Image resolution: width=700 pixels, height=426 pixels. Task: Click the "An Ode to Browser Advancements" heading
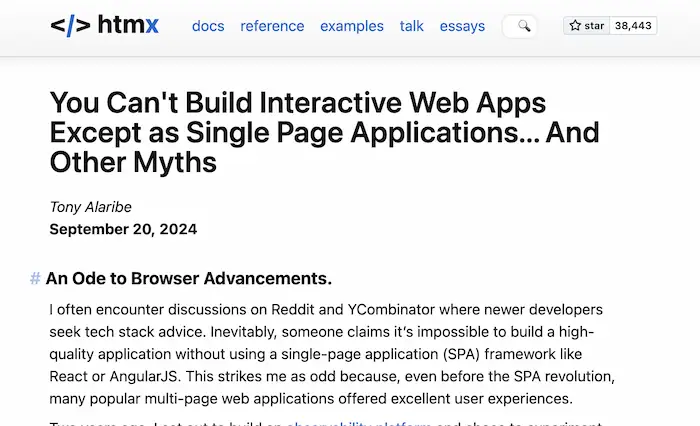pos(188,278)
